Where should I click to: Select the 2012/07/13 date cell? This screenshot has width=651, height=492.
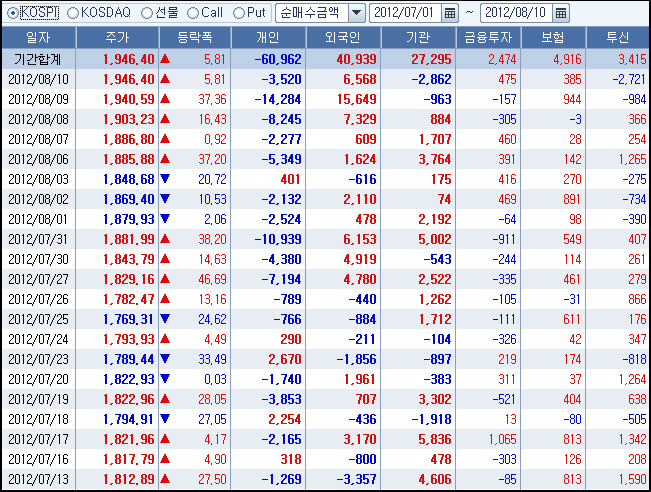coord(38,479)
